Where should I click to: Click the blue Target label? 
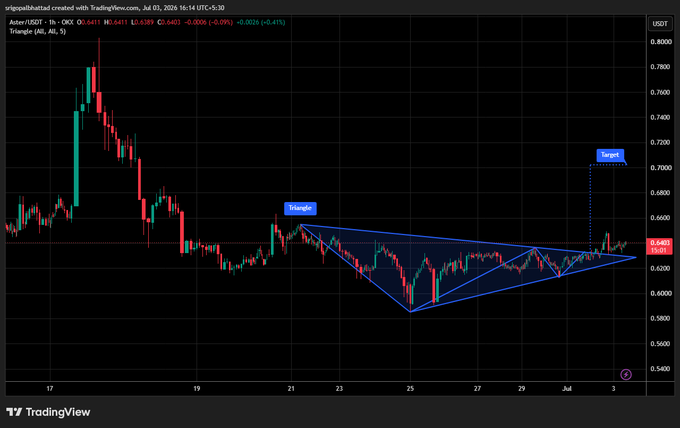(610, 155)
